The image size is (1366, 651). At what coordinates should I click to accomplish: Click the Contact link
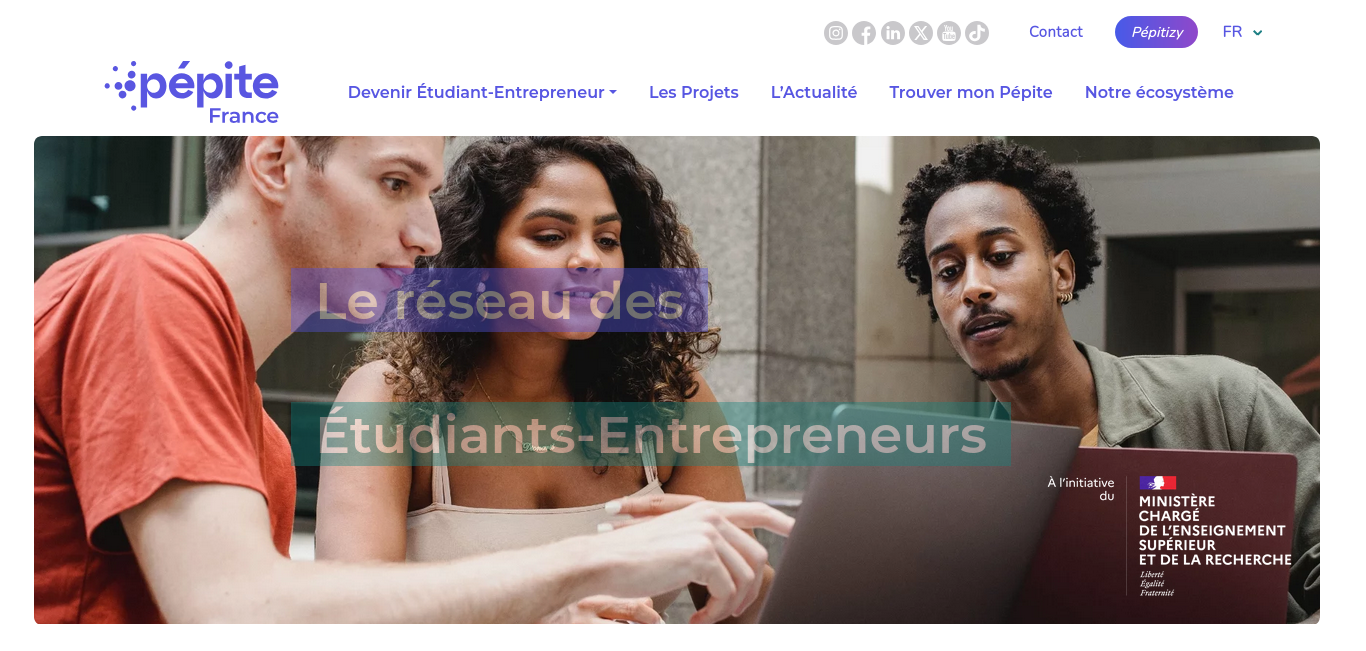tap(1056, 32)
